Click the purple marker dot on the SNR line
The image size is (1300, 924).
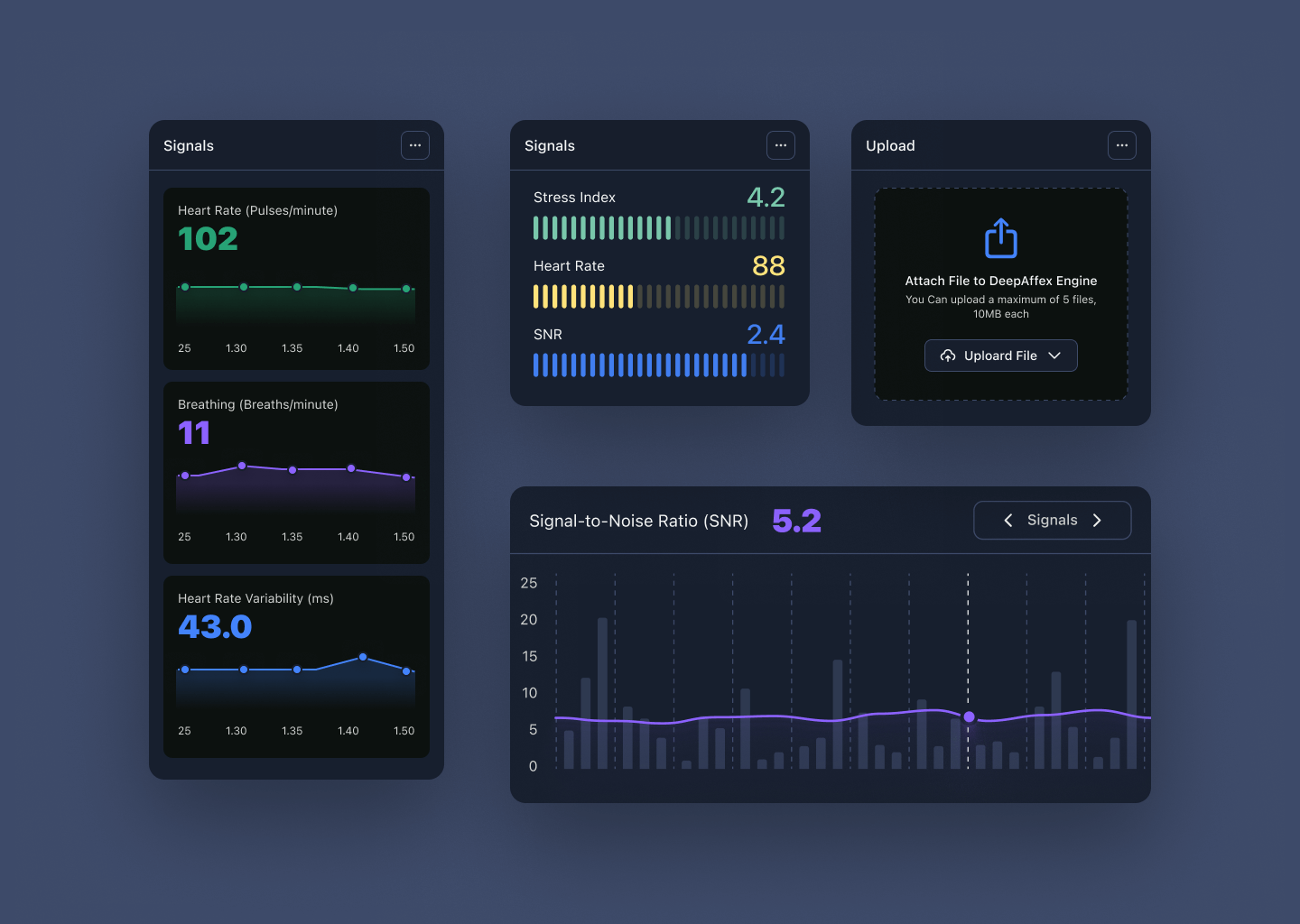tap(969, 716)
